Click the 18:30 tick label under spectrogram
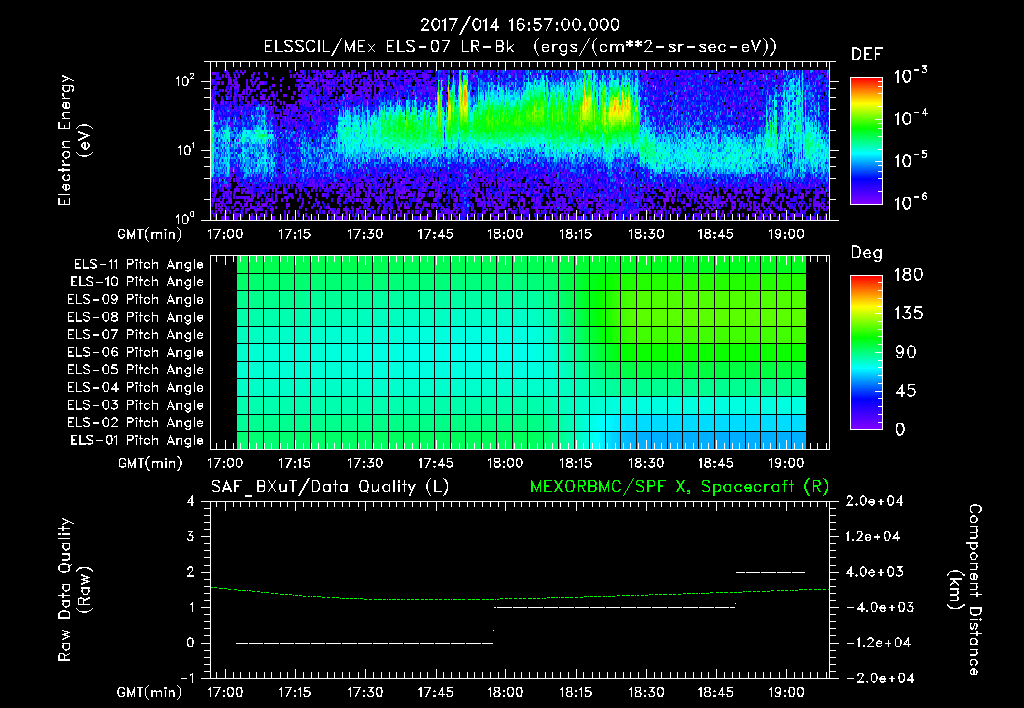This screenshot has height=708, width=1024. [x=645, y=234]
